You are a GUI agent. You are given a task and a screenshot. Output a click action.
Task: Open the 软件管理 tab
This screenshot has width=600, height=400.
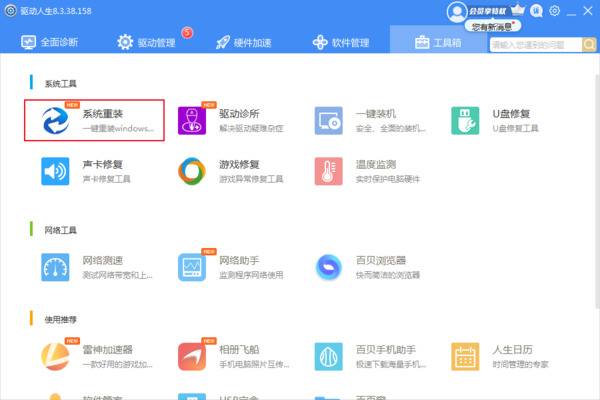point(341,43)
